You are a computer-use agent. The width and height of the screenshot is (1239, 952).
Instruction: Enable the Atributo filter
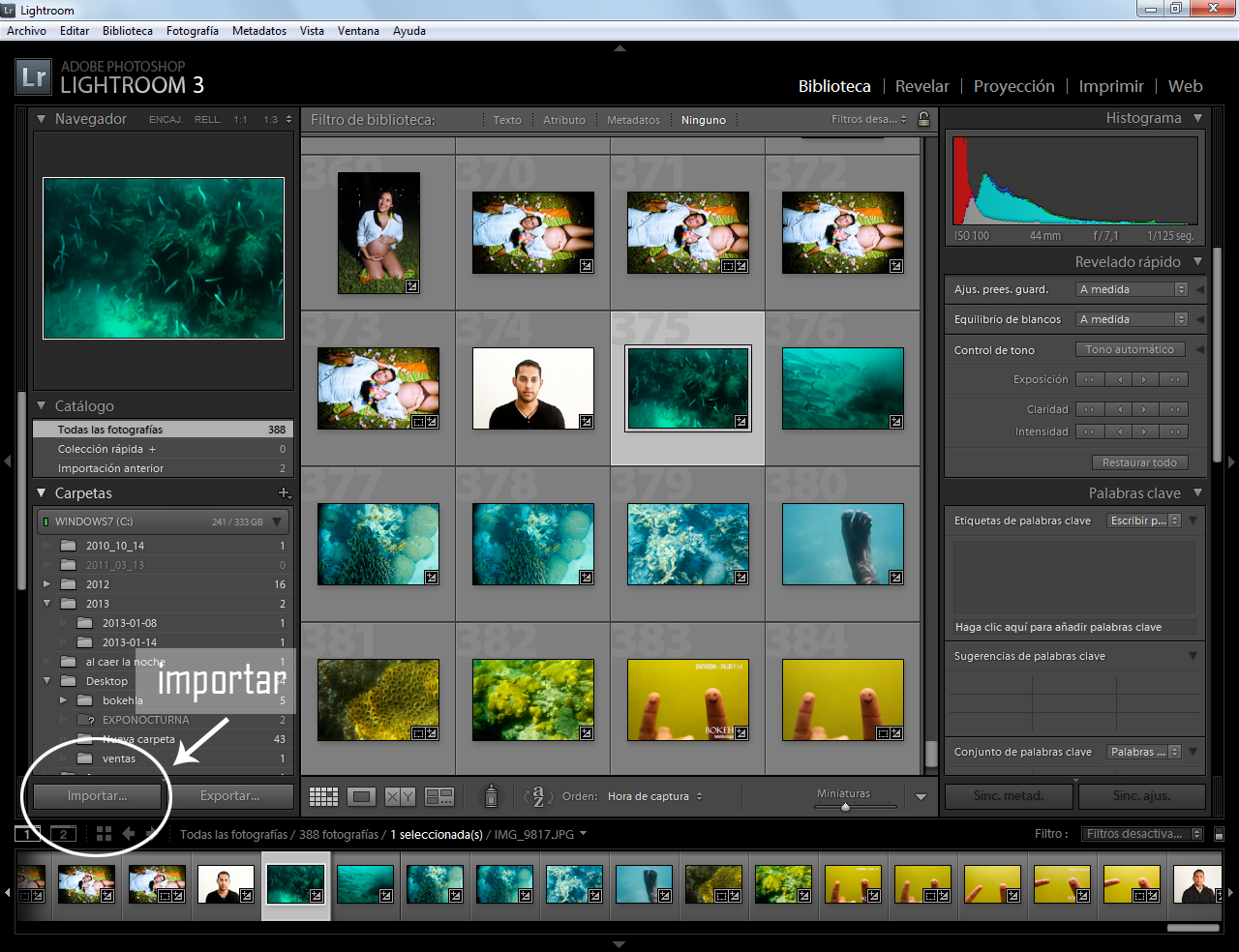pos(564,119)
